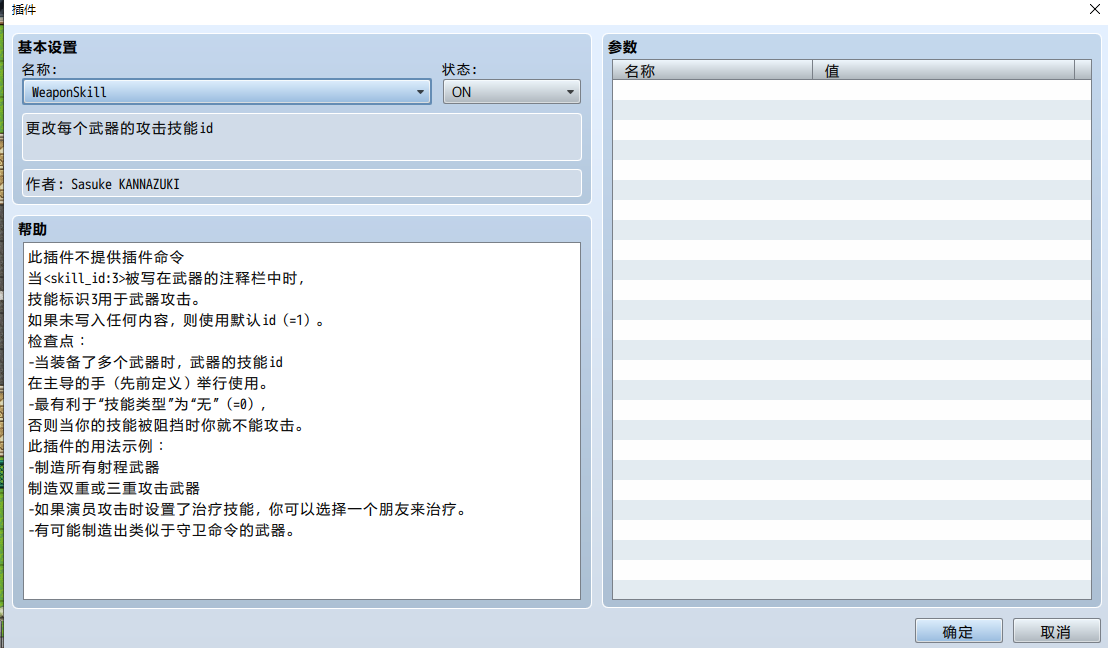
Task: Close the 插件 dialog window
Action: [x=1095, y=9]
